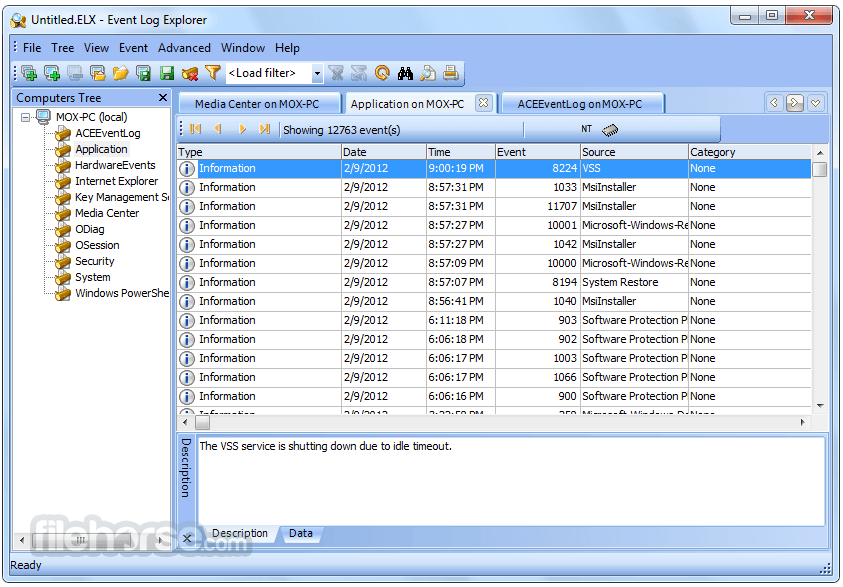Open a log file with the yellow folder icon
843x587 pixels.
(120, 73)
